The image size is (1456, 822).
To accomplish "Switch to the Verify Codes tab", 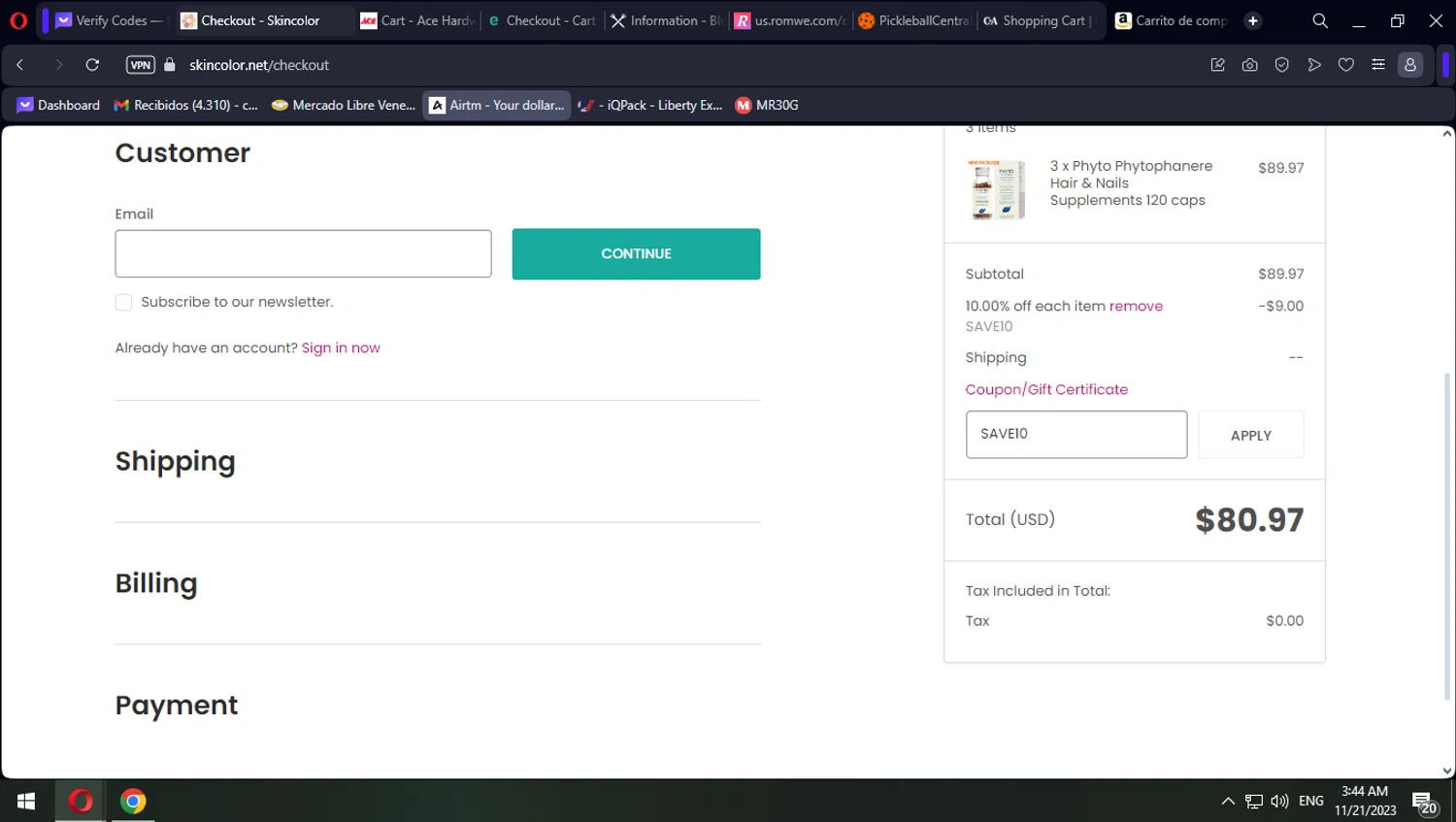I will (110, 20).
